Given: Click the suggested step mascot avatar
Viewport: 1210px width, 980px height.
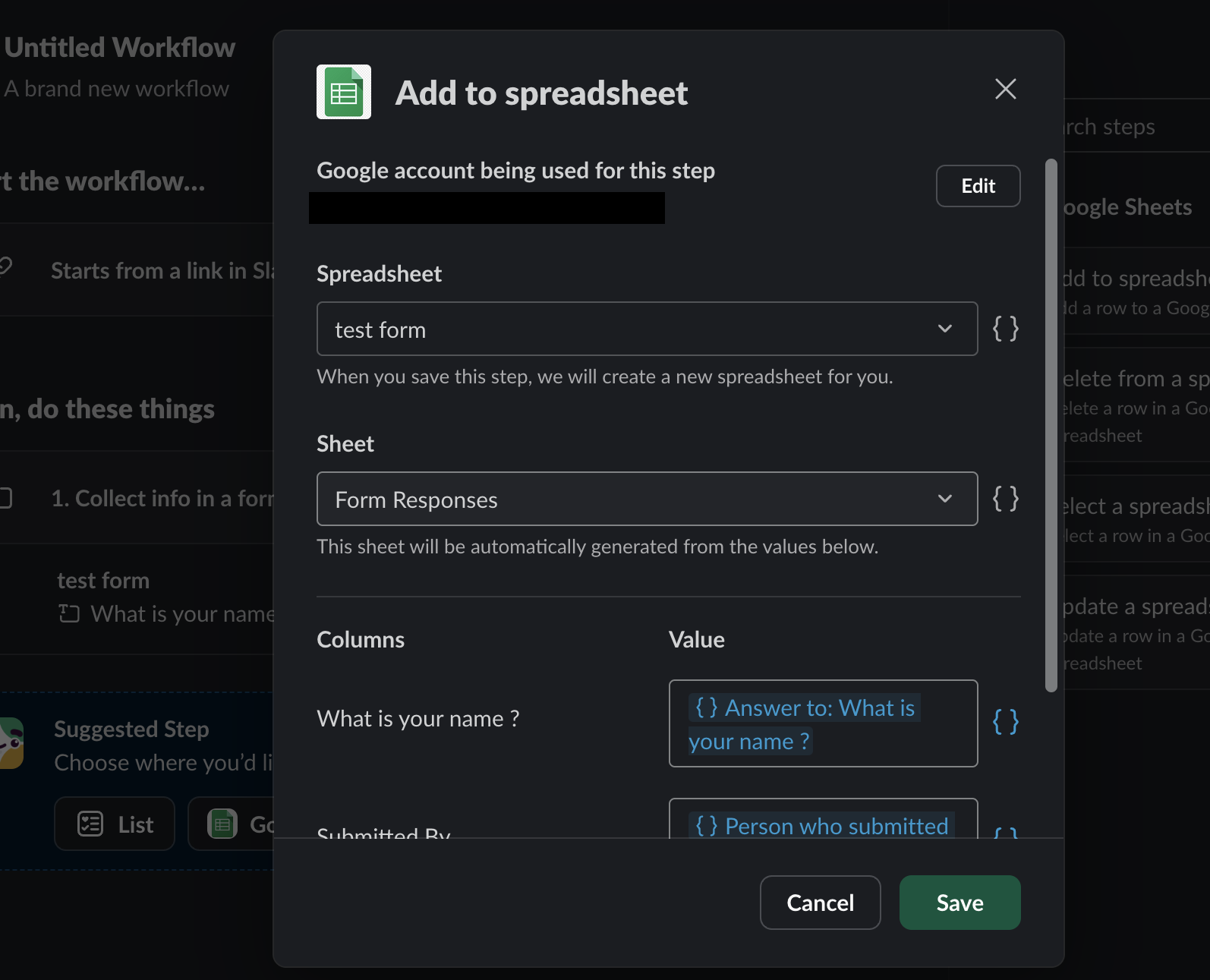Looking at the screenshot, I should coord(11,744).
